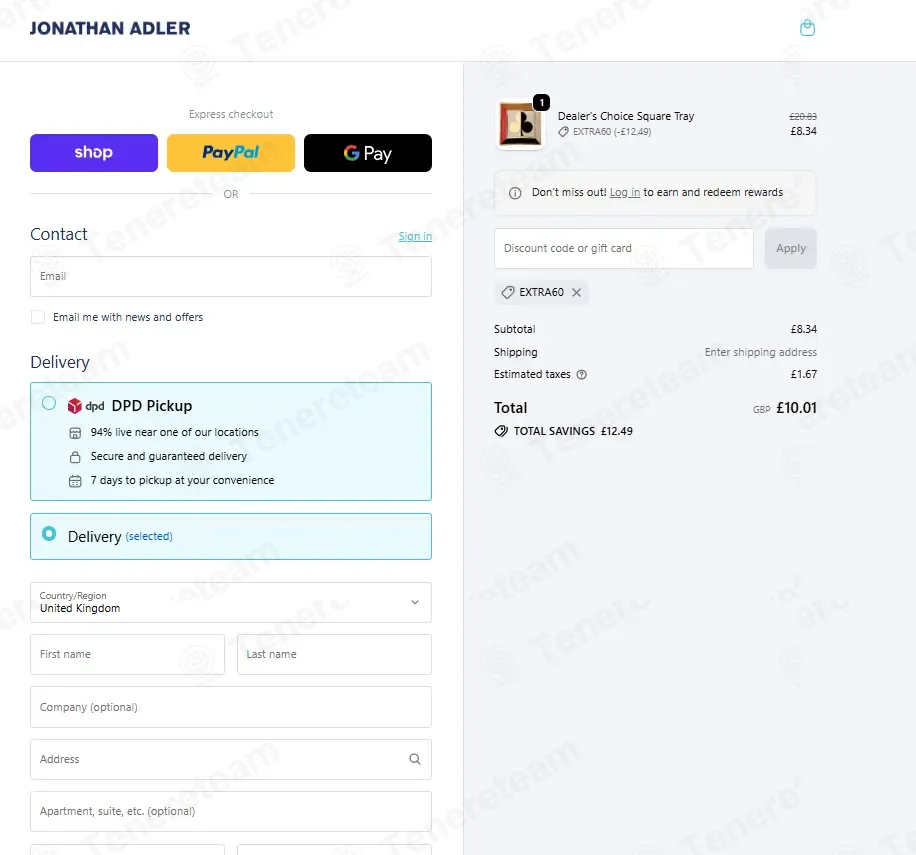The image size is (916, 855).
Task: Click the Dealer's Choice Square Tray thumbnail
Action: 520,124
